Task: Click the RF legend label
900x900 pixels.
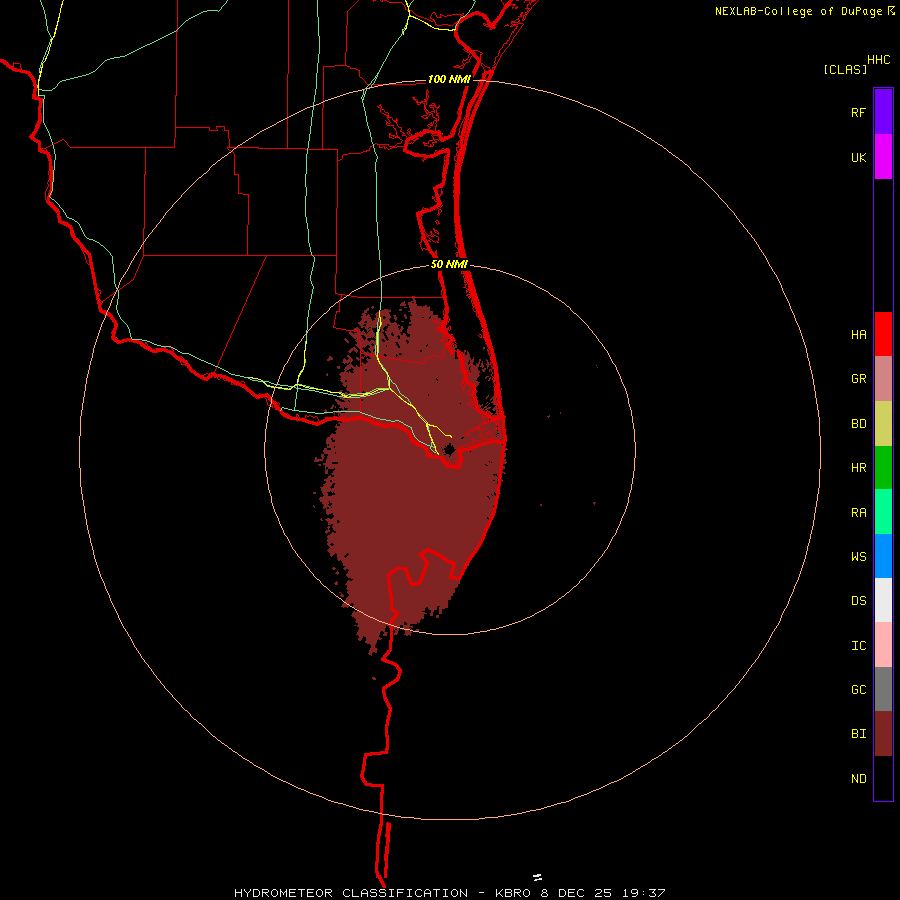Action: point(858,112)
